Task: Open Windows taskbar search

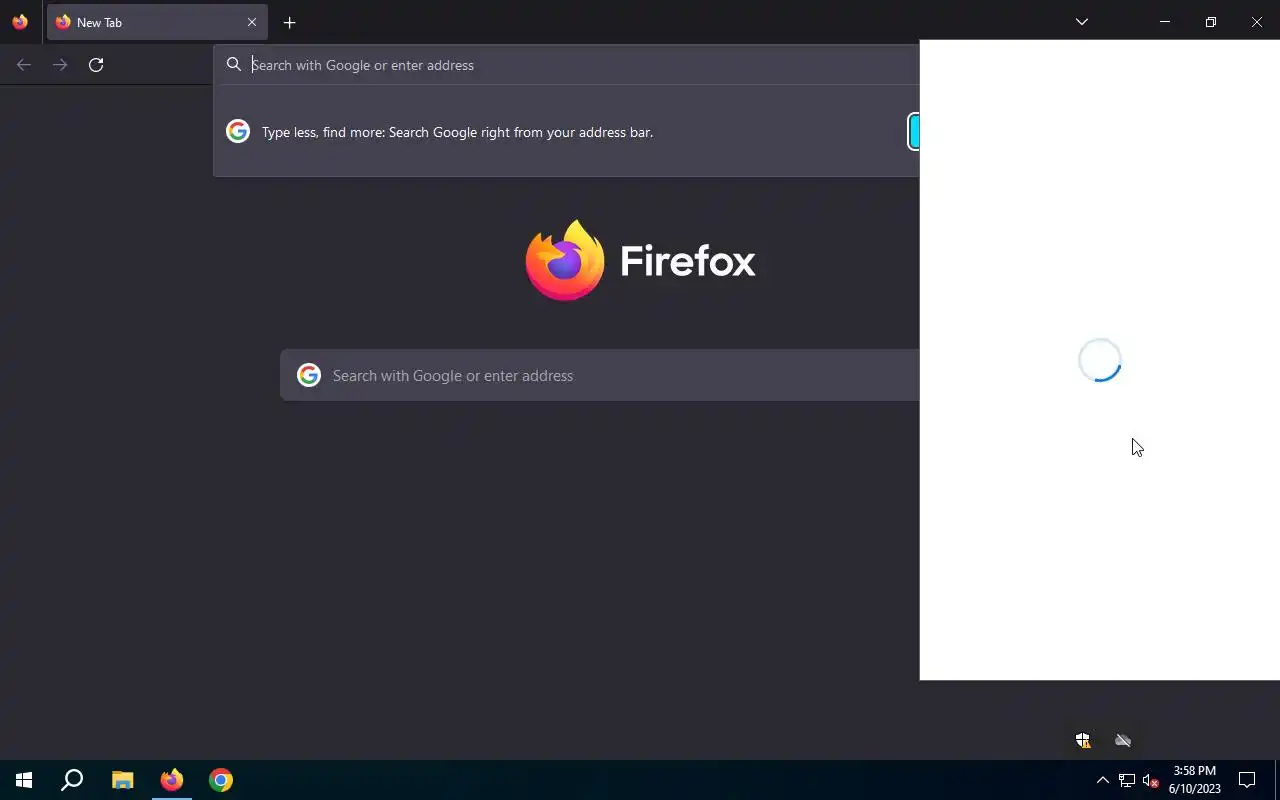Action: pos(72,780)
